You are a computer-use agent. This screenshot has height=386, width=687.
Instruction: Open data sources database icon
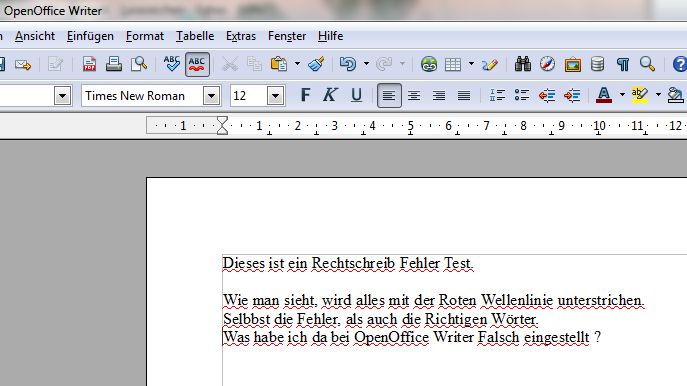(x=597, y=64)
